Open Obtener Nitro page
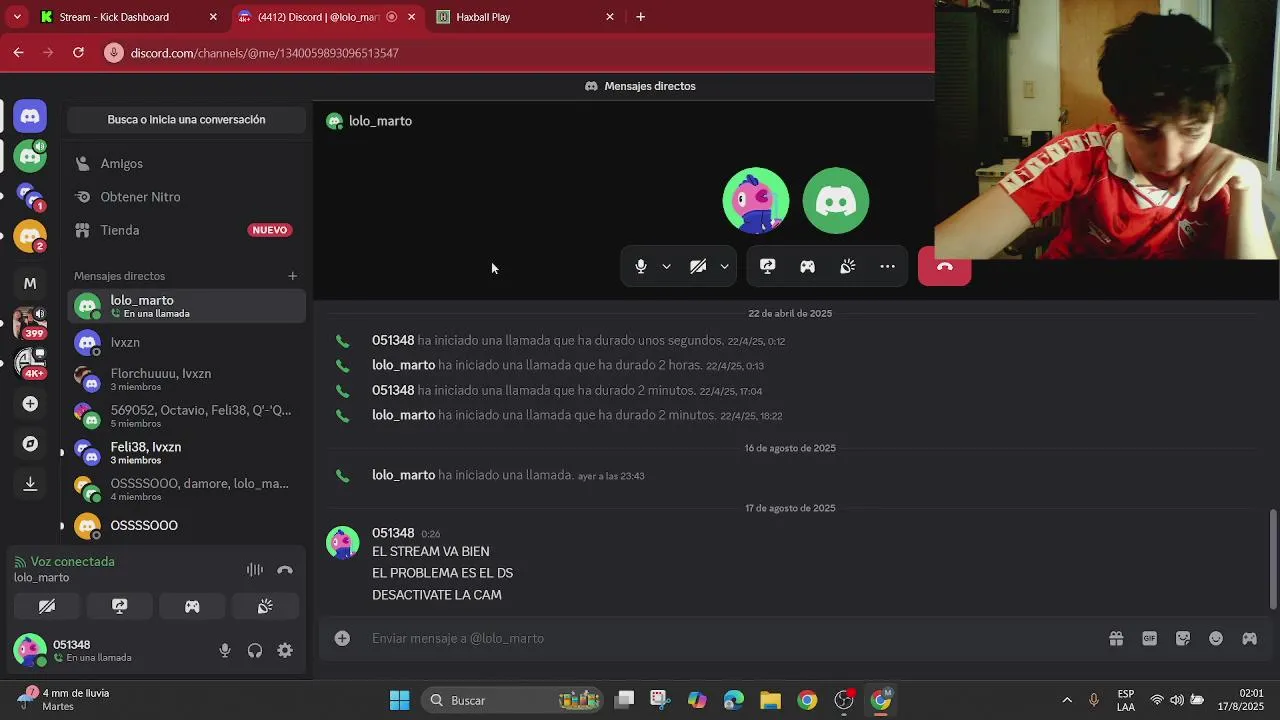This screenshot has height=720, width=1280. (x=186, y=197)
